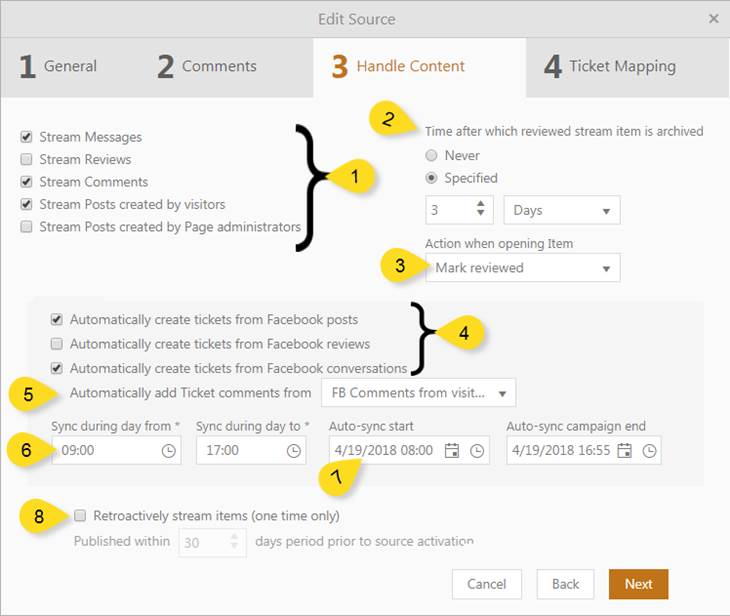Click clock icon in Sync during day to

point(293,450)
